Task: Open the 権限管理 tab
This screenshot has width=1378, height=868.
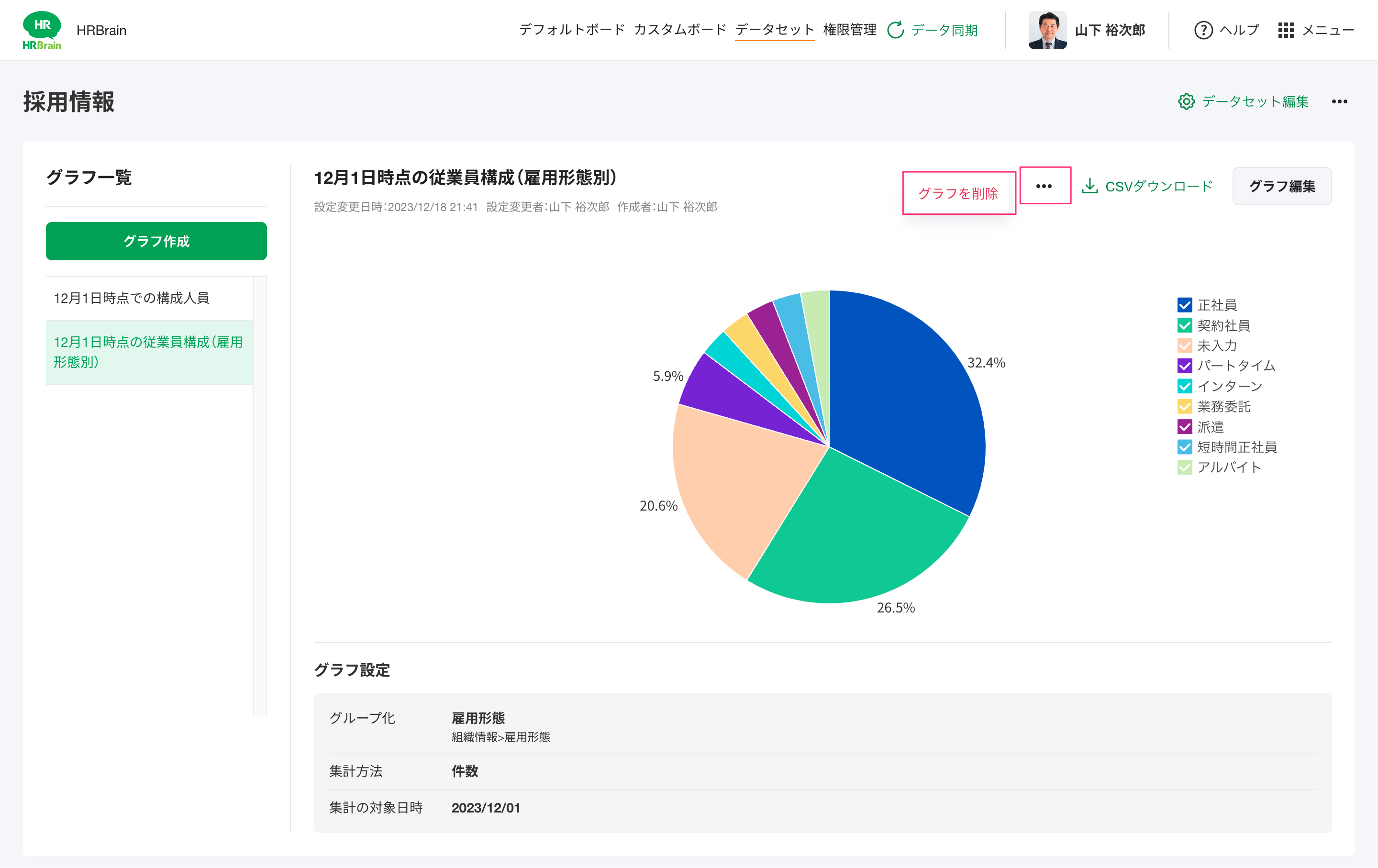Action: tap(849, 30)
